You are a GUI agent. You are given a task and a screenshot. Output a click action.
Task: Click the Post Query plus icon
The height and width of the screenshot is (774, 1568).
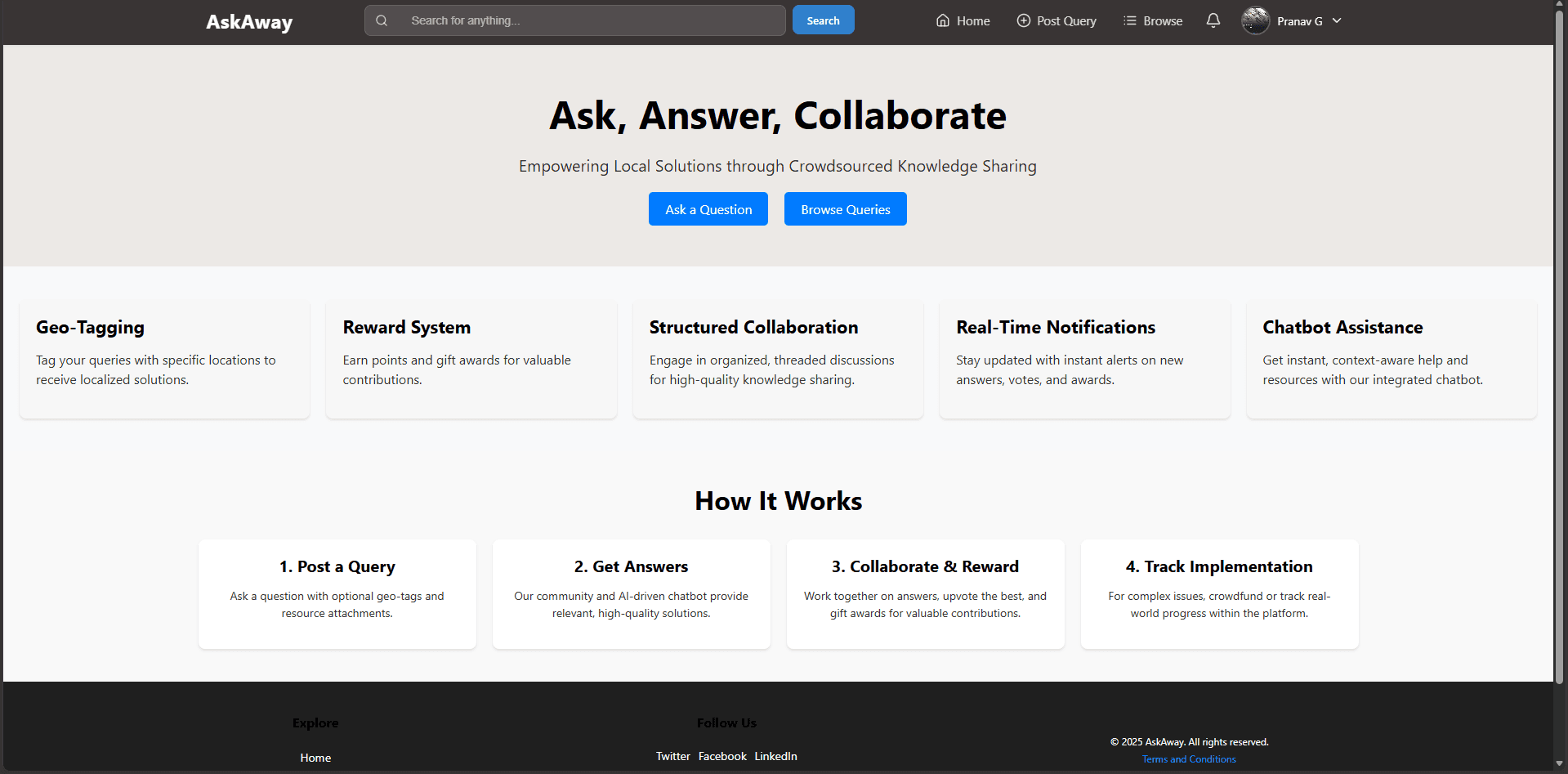pyautogui.click(x=1023, y=20)
